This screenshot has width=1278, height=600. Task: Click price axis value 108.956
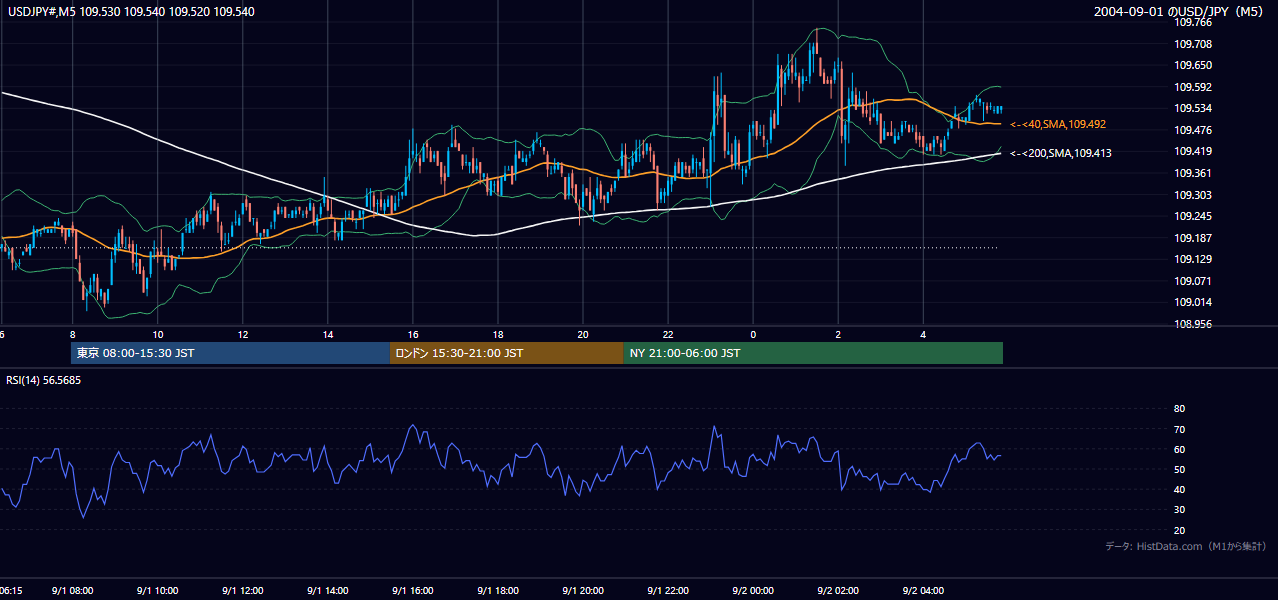(x=1193, y=324)
